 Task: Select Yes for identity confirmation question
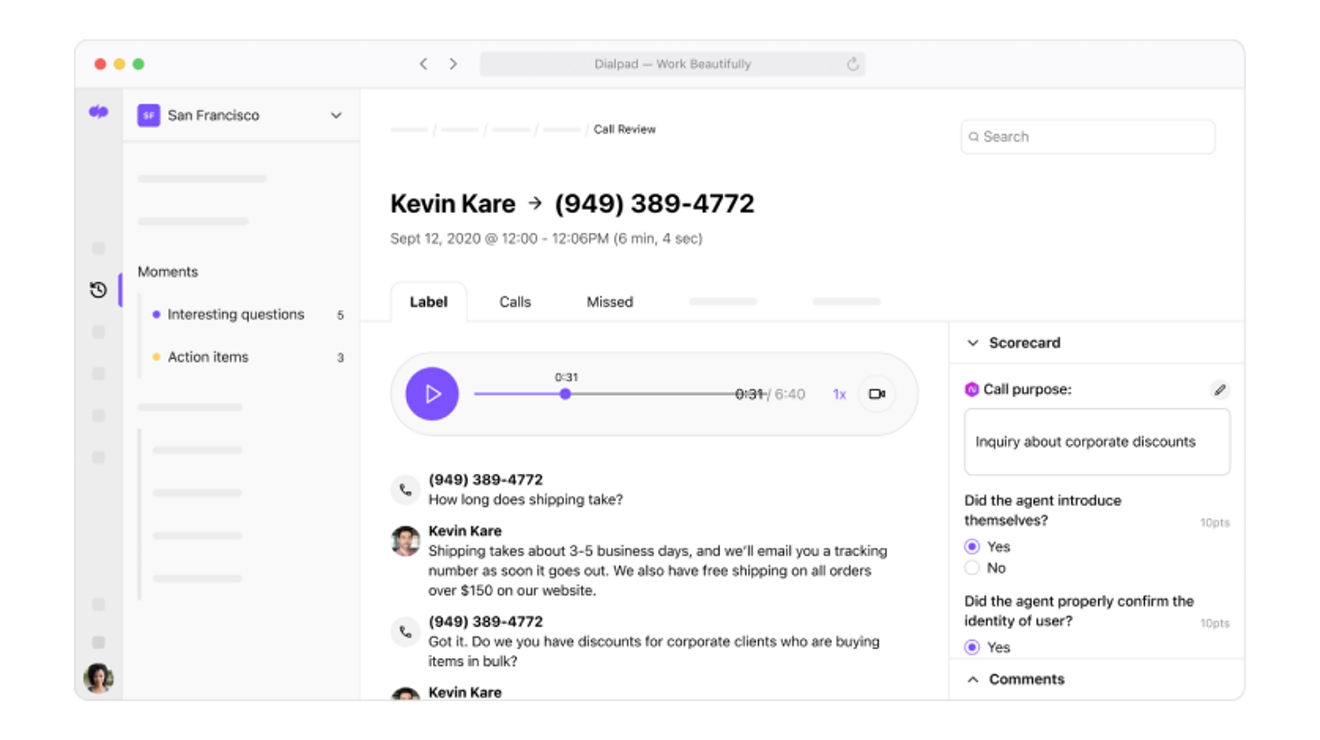coord(971,647)
